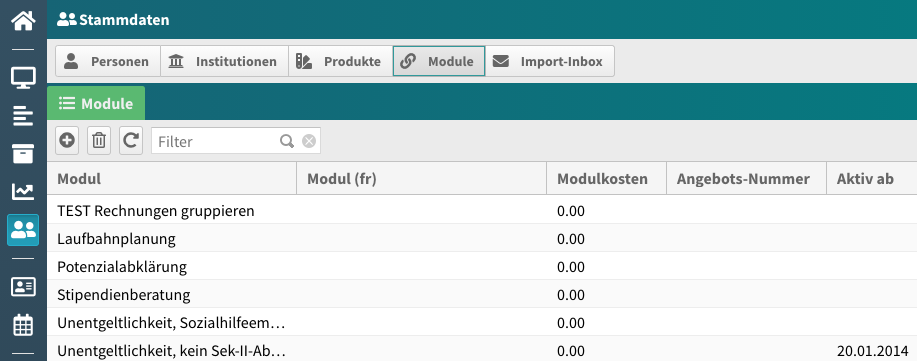Select the Stipendienberatung row

(x=482, y=295)
